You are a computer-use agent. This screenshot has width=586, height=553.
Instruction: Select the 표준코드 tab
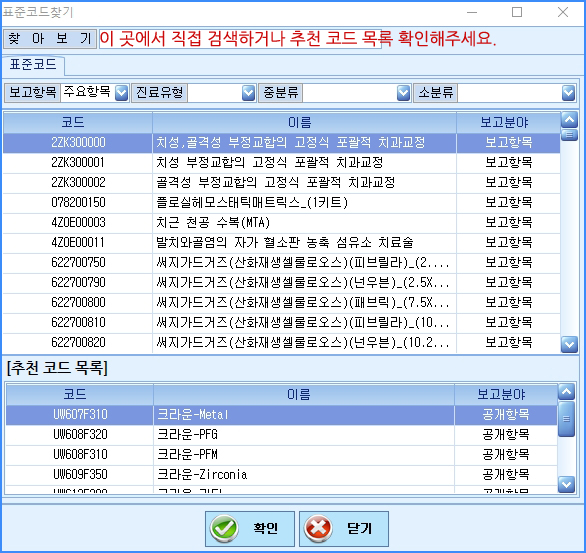click(33, 65)
